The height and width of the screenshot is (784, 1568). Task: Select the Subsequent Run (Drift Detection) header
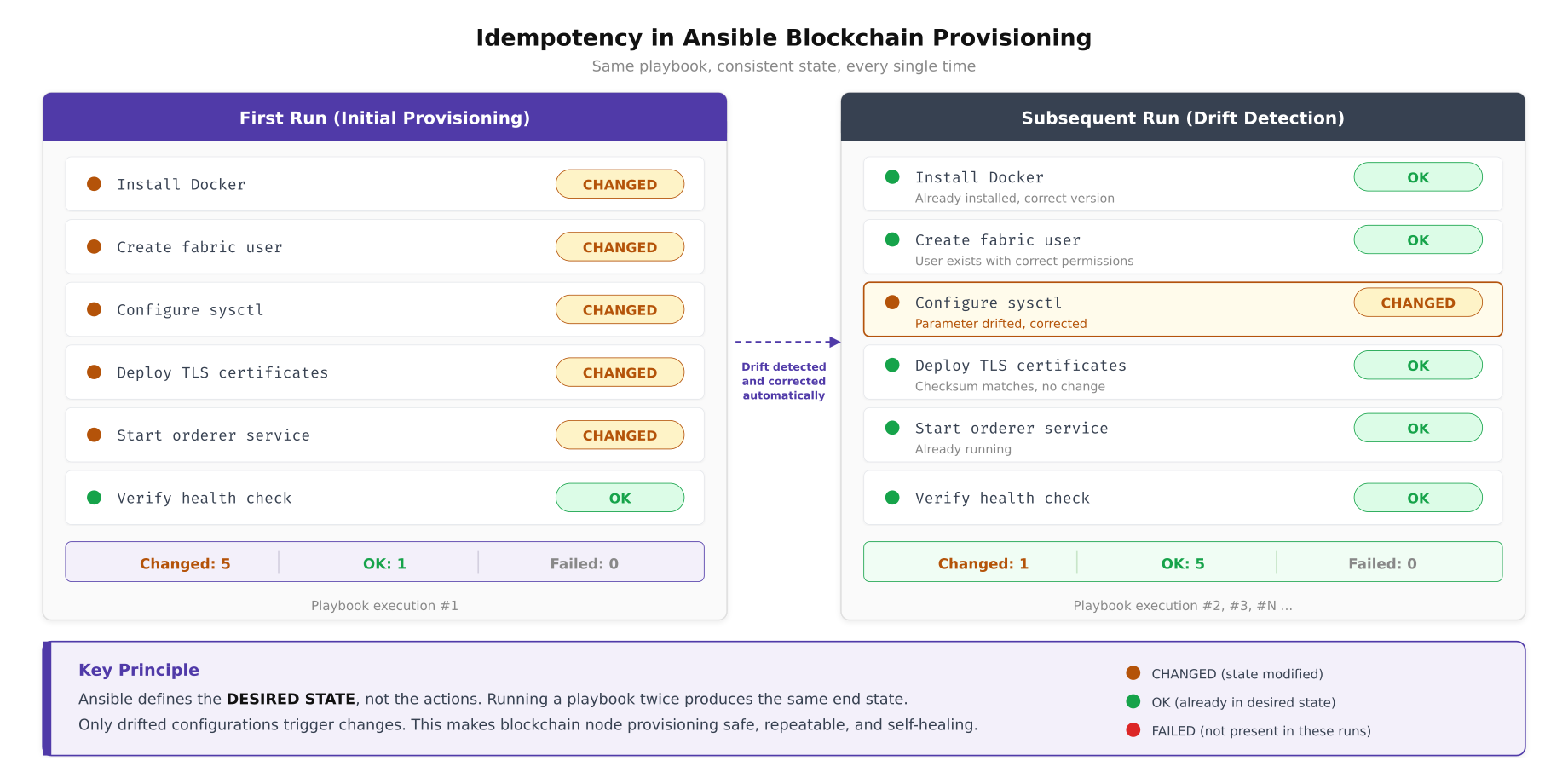(x=1182, y=118)
